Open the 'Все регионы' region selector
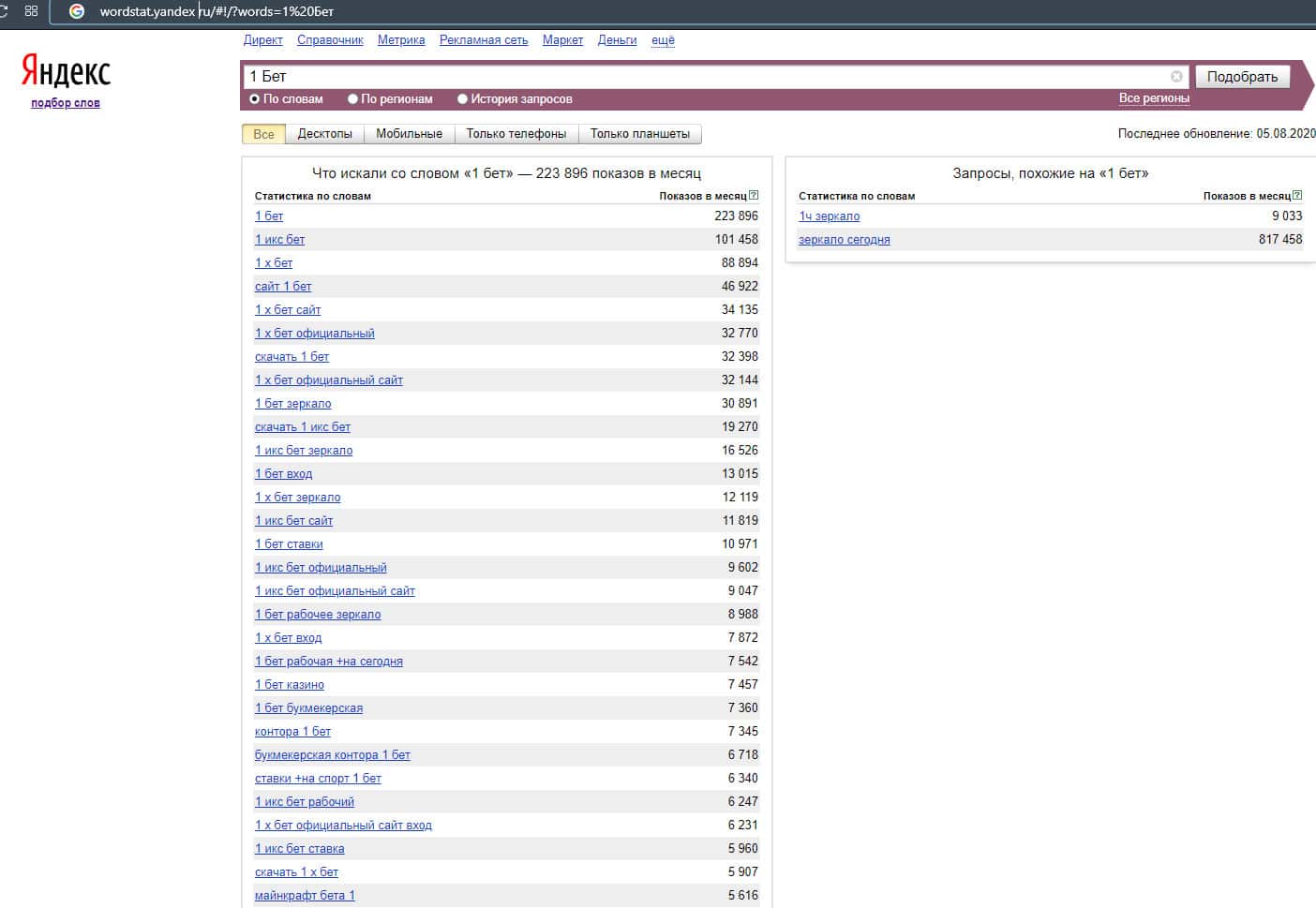Screen dimensions: 1316x908 click(1153, 98)
